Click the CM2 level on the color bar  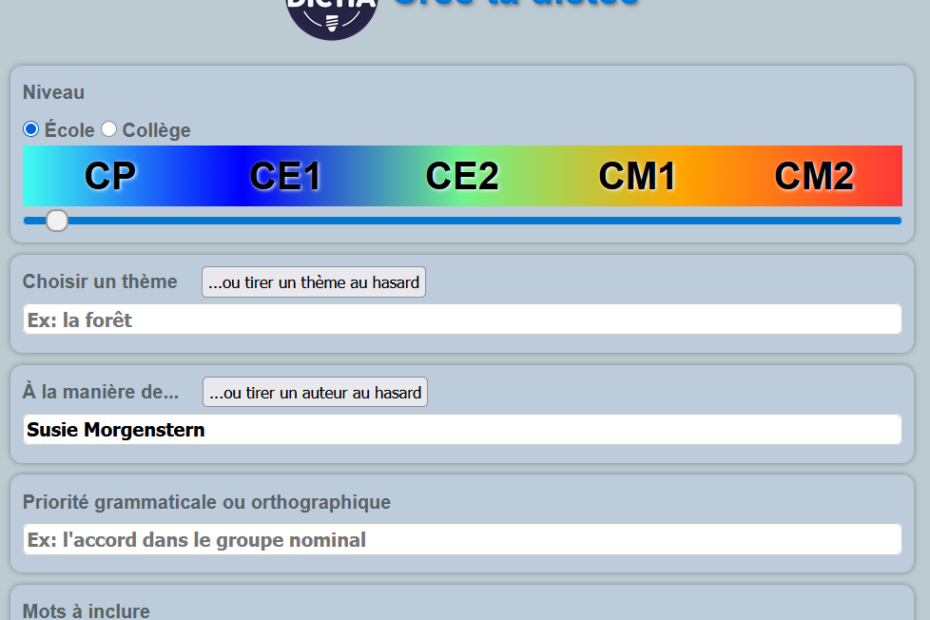[x=814, y=176]
